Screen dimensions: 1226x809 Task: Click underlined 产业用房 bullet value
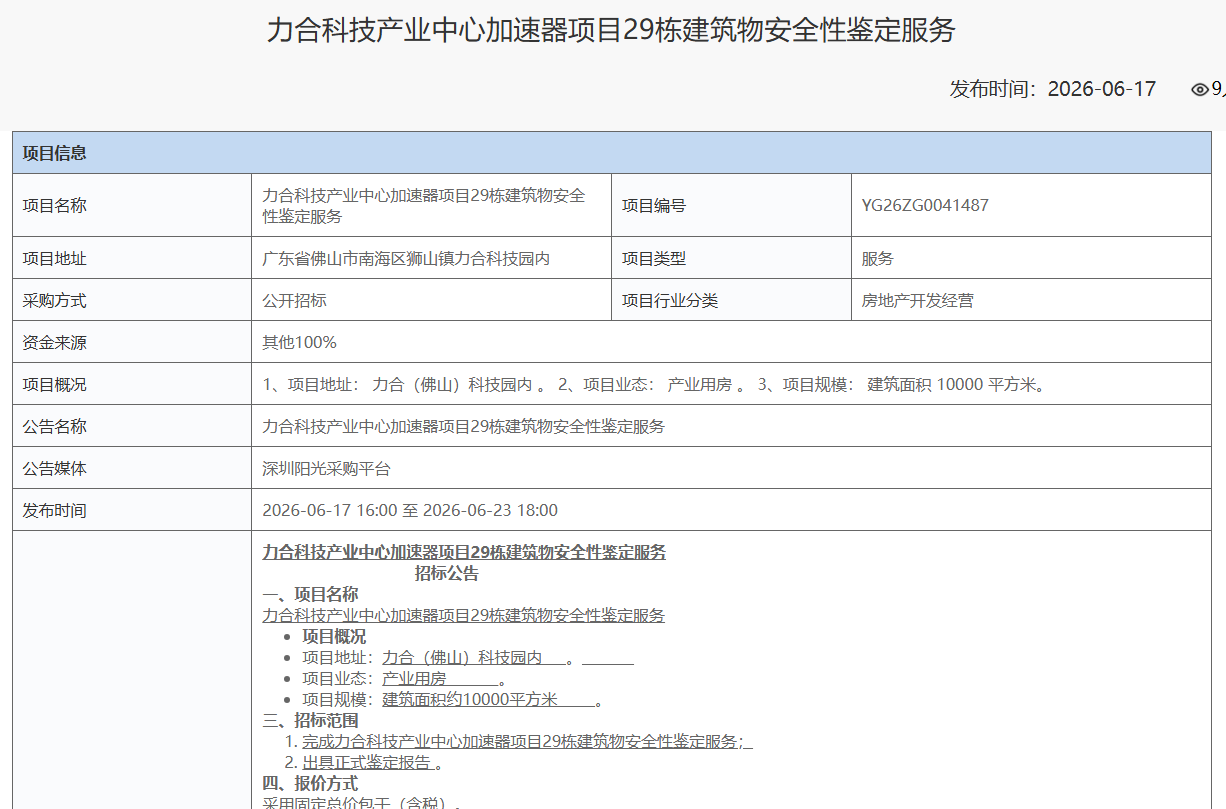pyautogui.click(x=414, y=679)
